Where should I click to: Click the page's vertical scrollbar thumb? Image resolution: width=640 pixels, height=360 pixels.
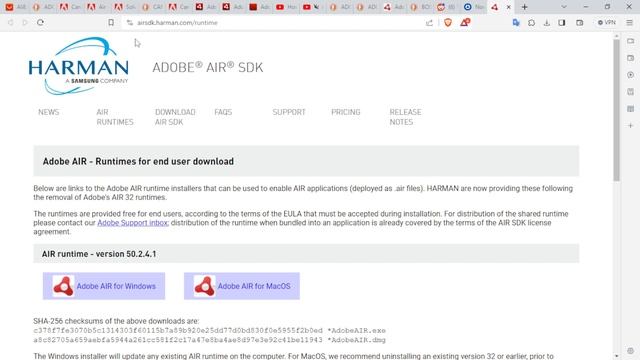[x=616, y=110]
